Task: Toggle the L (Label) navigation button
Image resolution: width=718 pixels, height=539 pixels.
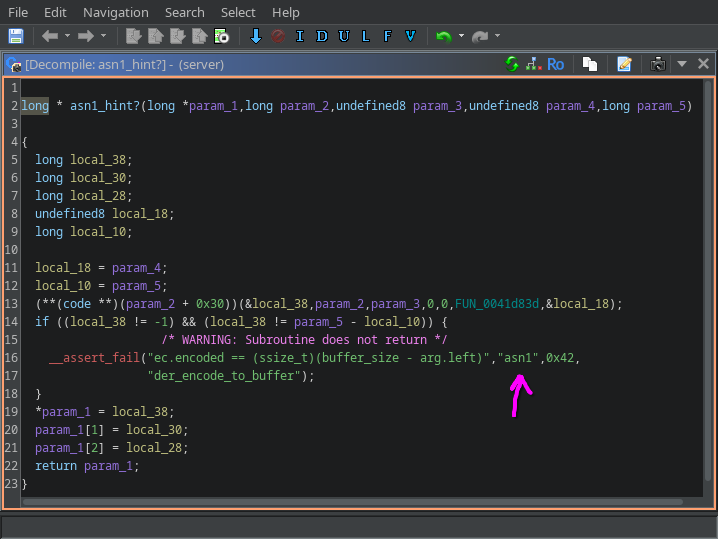Action: (365, 36)
